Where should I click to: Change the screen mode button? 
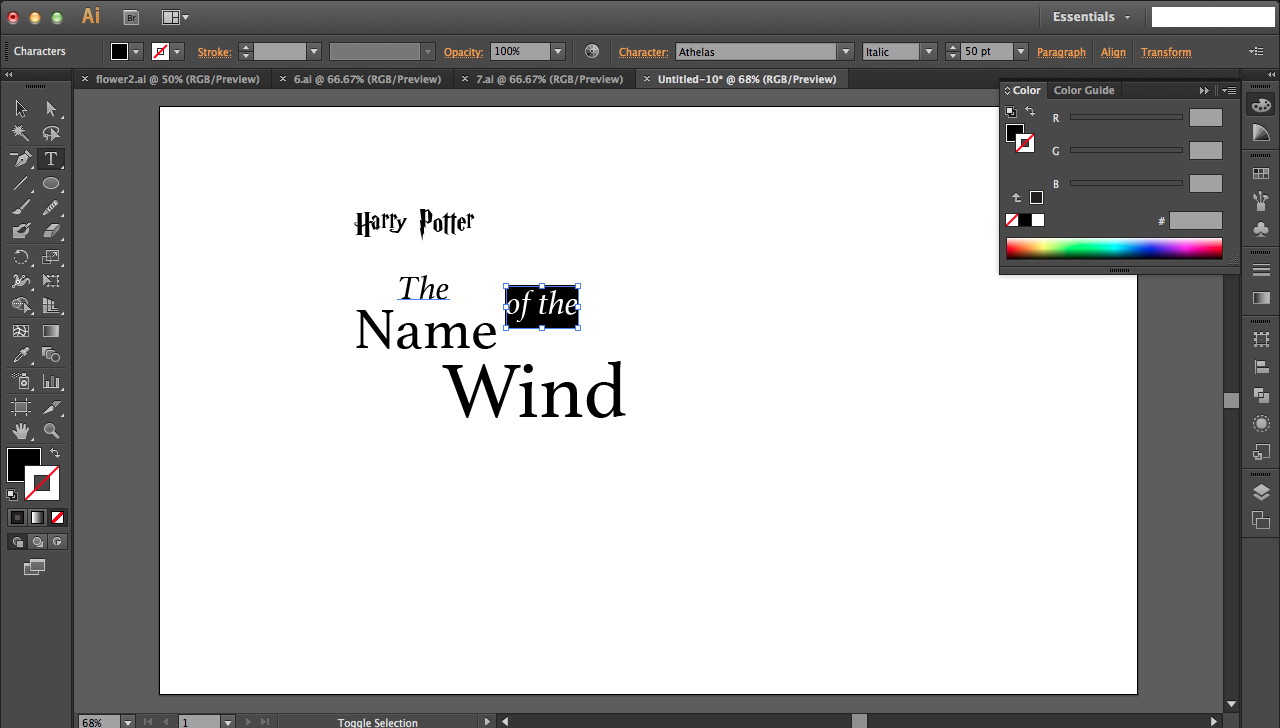[35, 567]
